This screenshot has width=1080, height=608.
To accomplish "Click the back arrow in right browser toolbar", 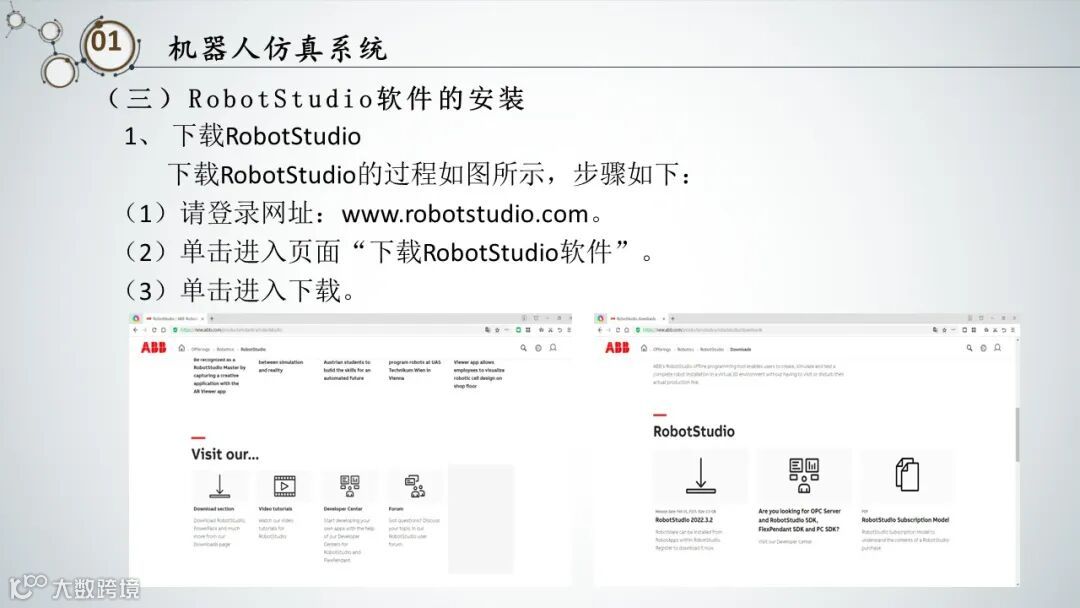I will pyautogui.click(x=600, y=330).
